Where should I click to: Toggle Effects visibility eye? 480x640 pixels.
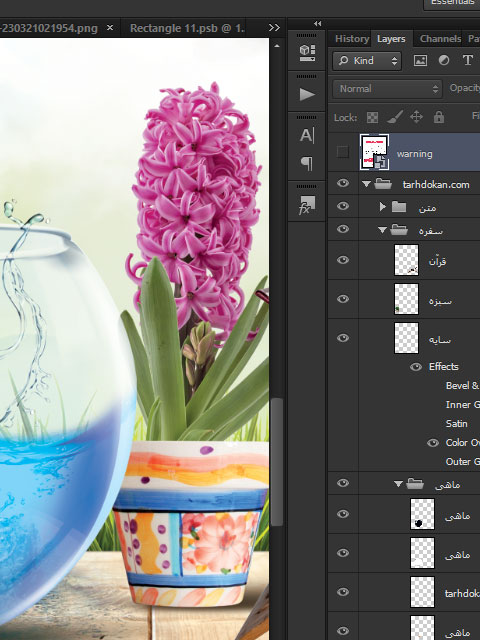[x=416, y=367]
